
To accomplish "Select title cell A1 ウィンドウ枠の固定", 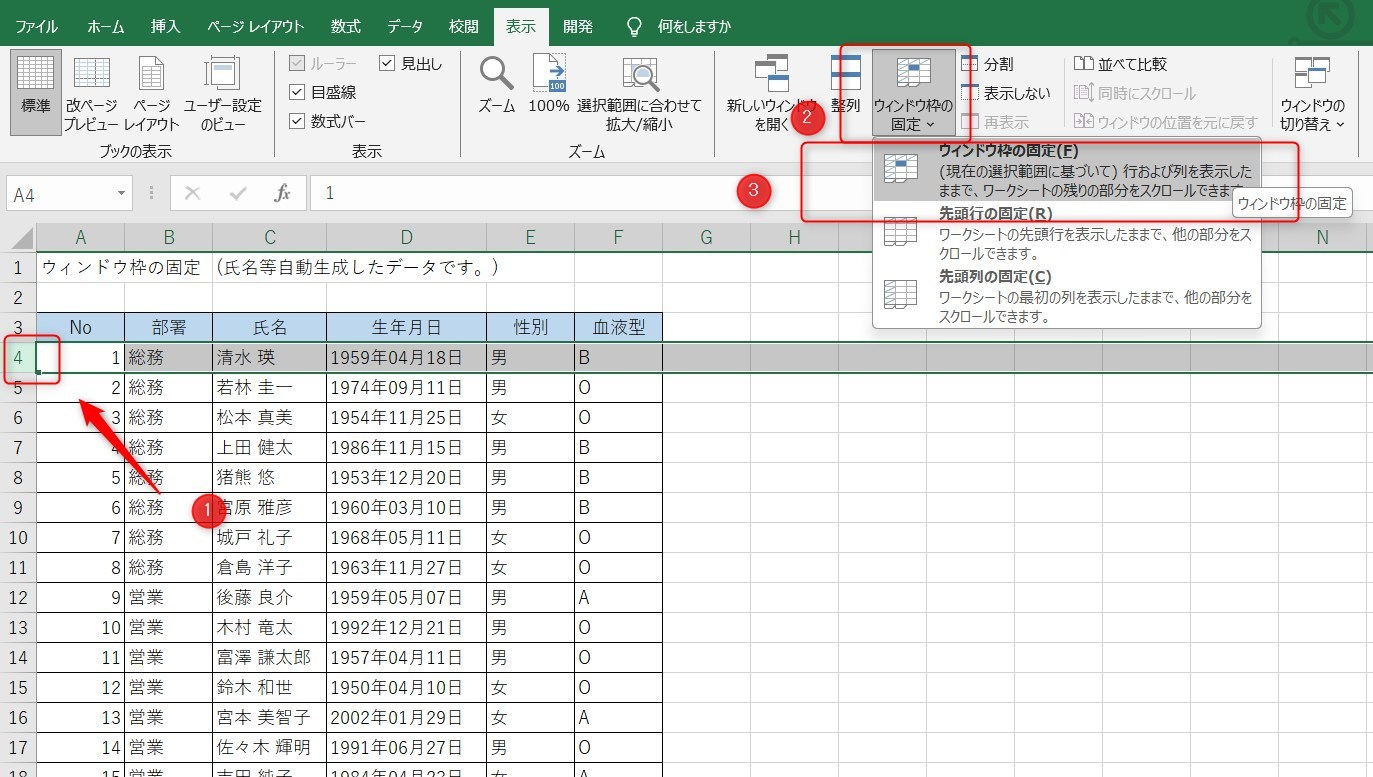I will 81,267.
